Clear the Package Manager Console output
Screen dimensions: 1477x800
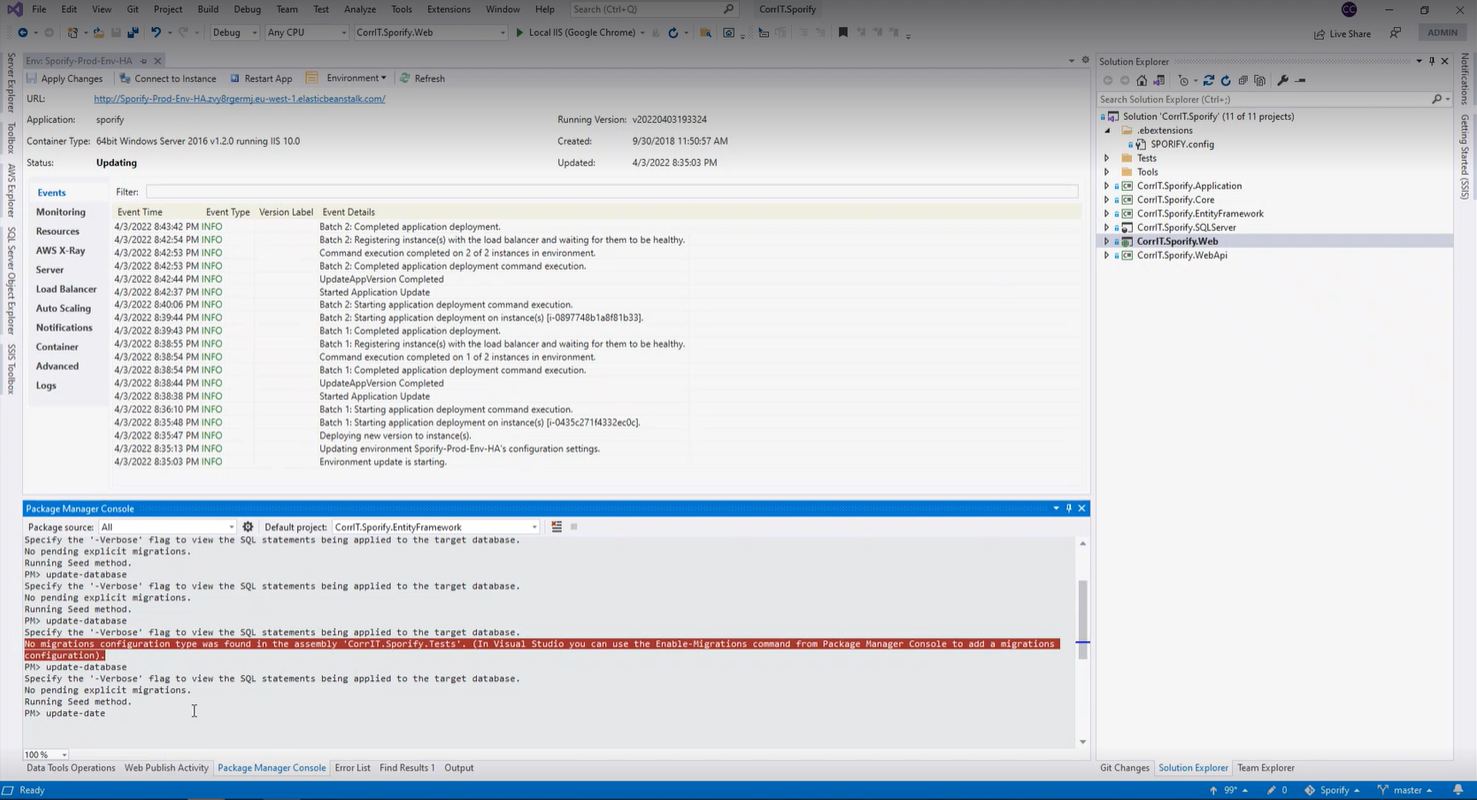pyautogui.click(x=556, y=527)
